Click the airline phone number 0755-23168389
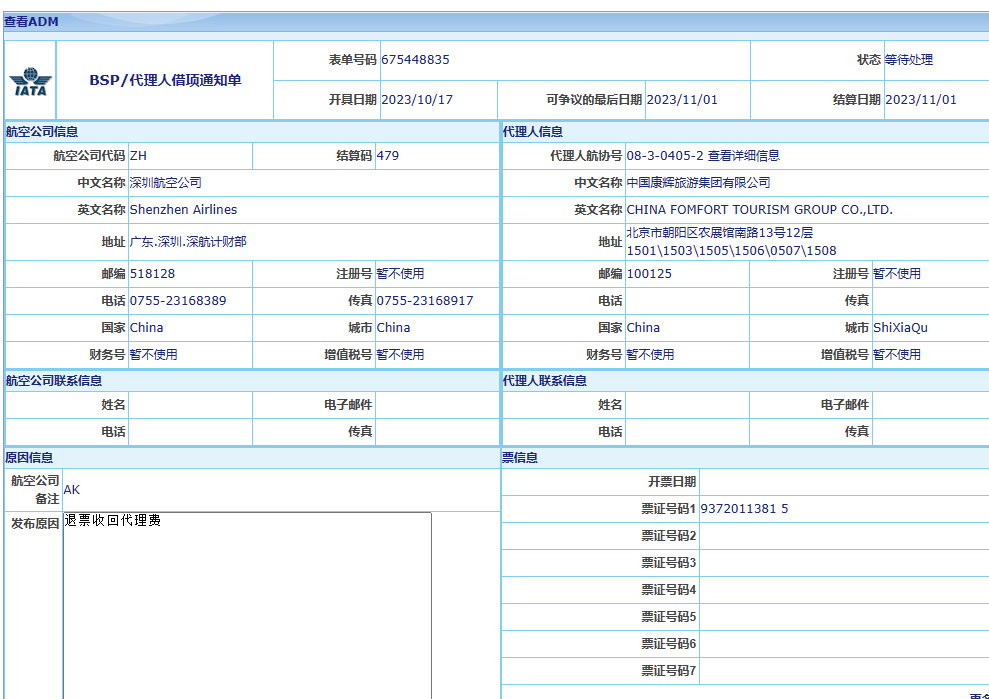The height and width of the screenshot is (699, 989). [x=178, y=301]
